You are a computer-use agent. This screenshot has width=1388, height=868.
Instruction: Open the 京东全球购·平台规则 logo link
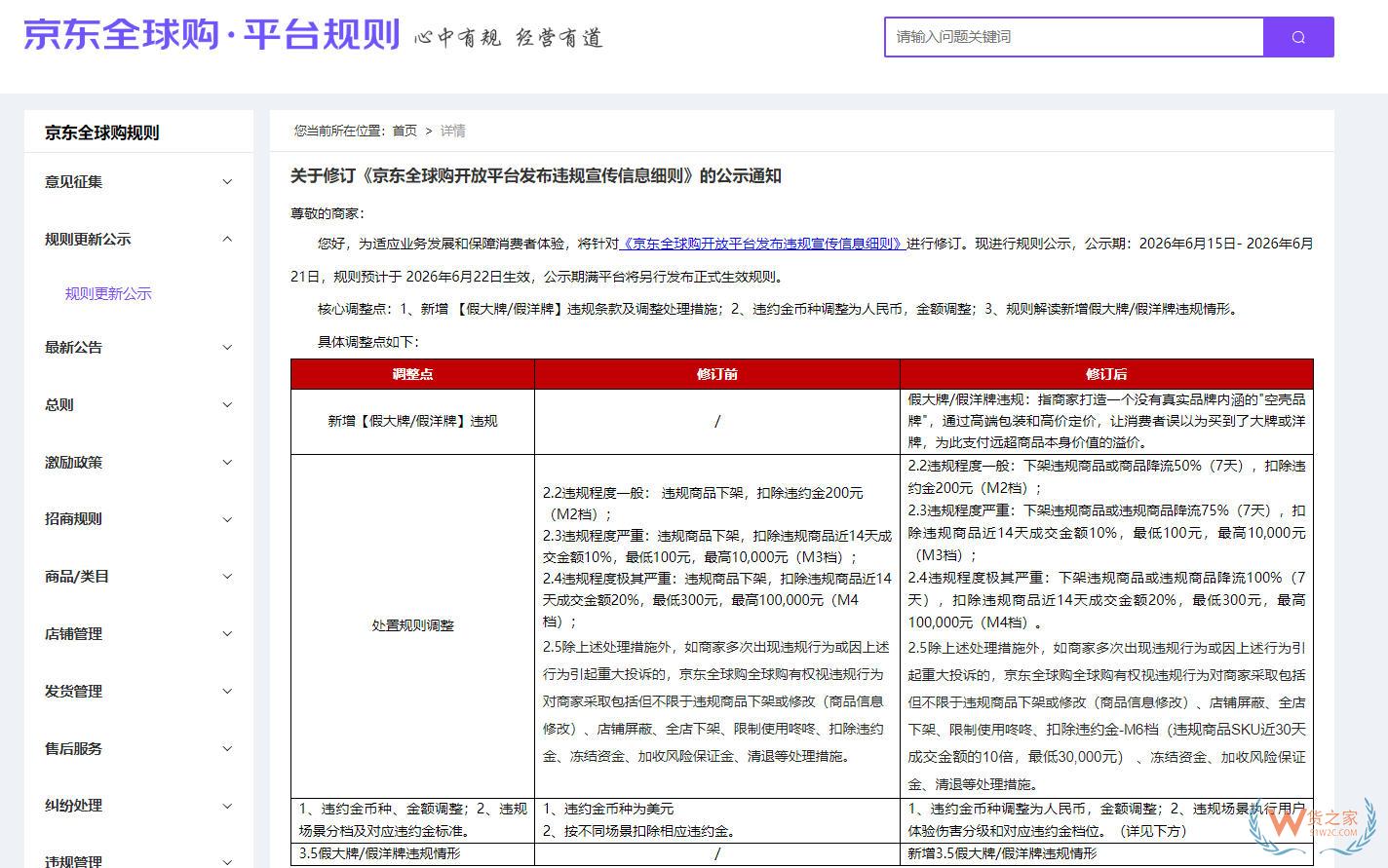pos(212,35)
